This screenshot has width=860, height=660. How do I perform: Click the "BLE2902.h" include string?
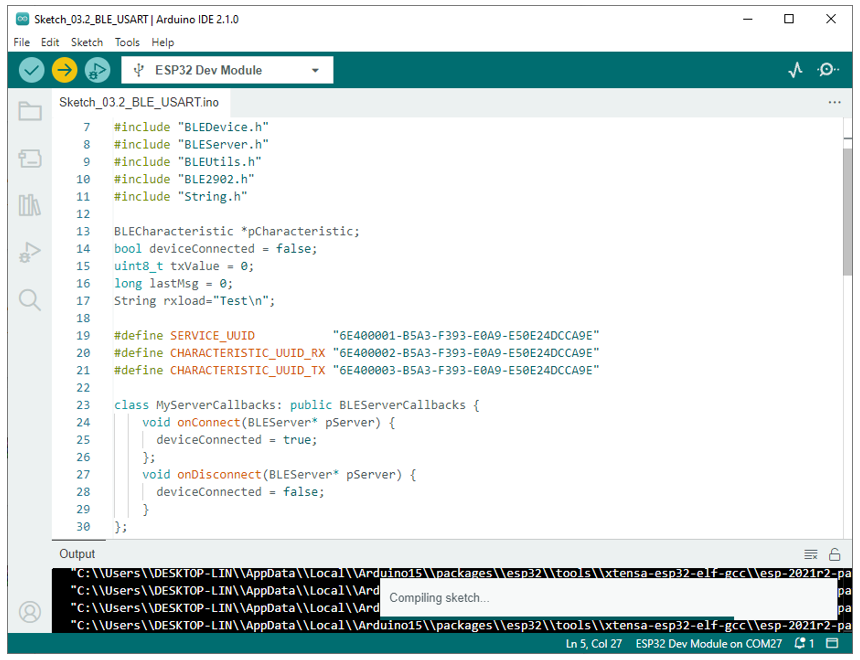(x=216, y=179)
